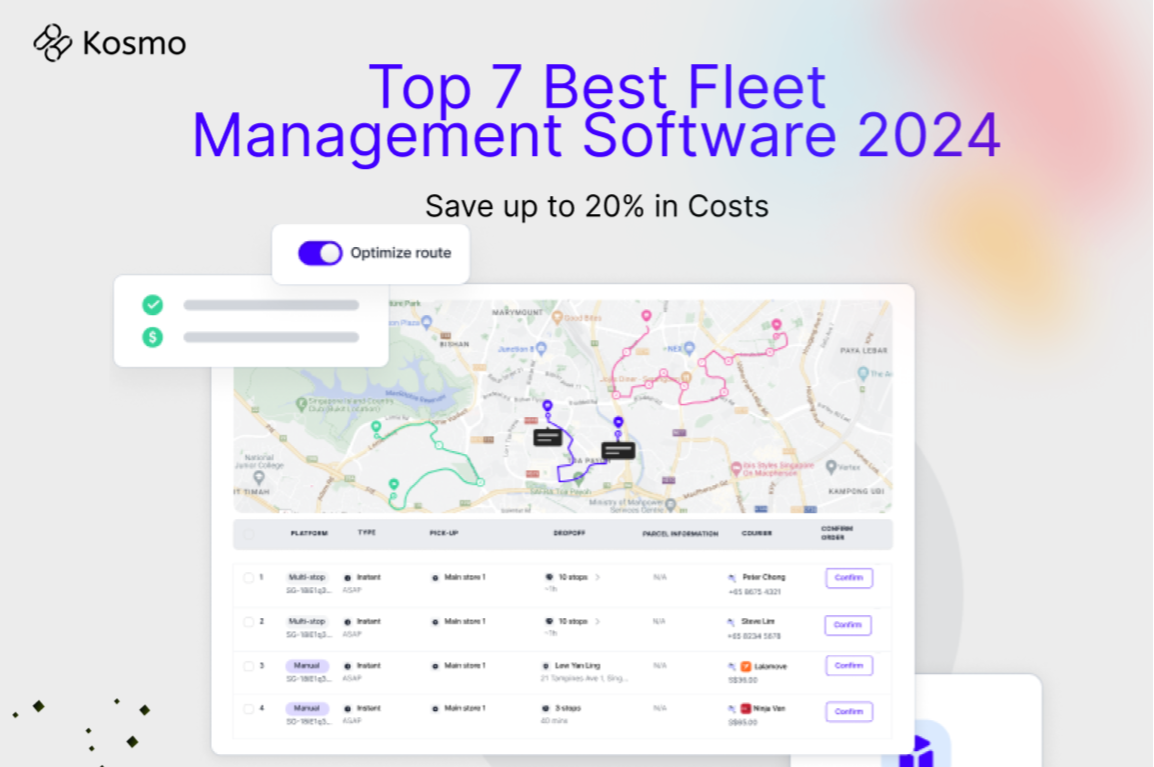Confirm the Ninja Van order
Screen dimensions: 1154x767
(848, 711)
